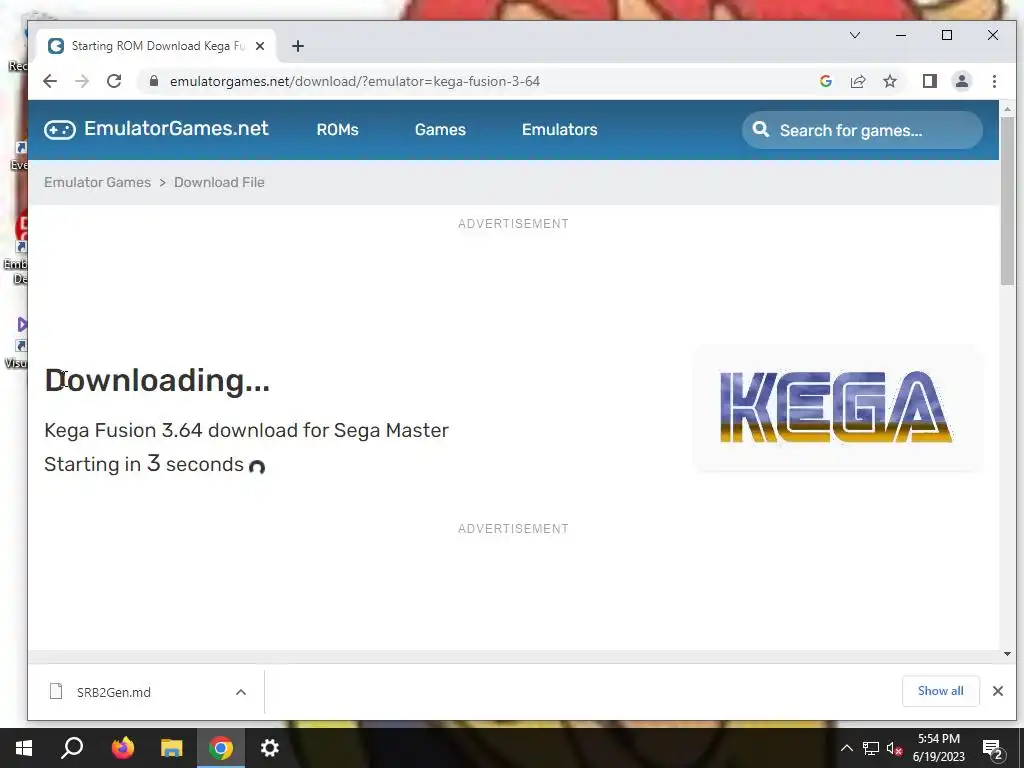The width and height of the screenshot is (1024, 768).
Task: Click the search magnifier icon on site
Action: point(760,129)
